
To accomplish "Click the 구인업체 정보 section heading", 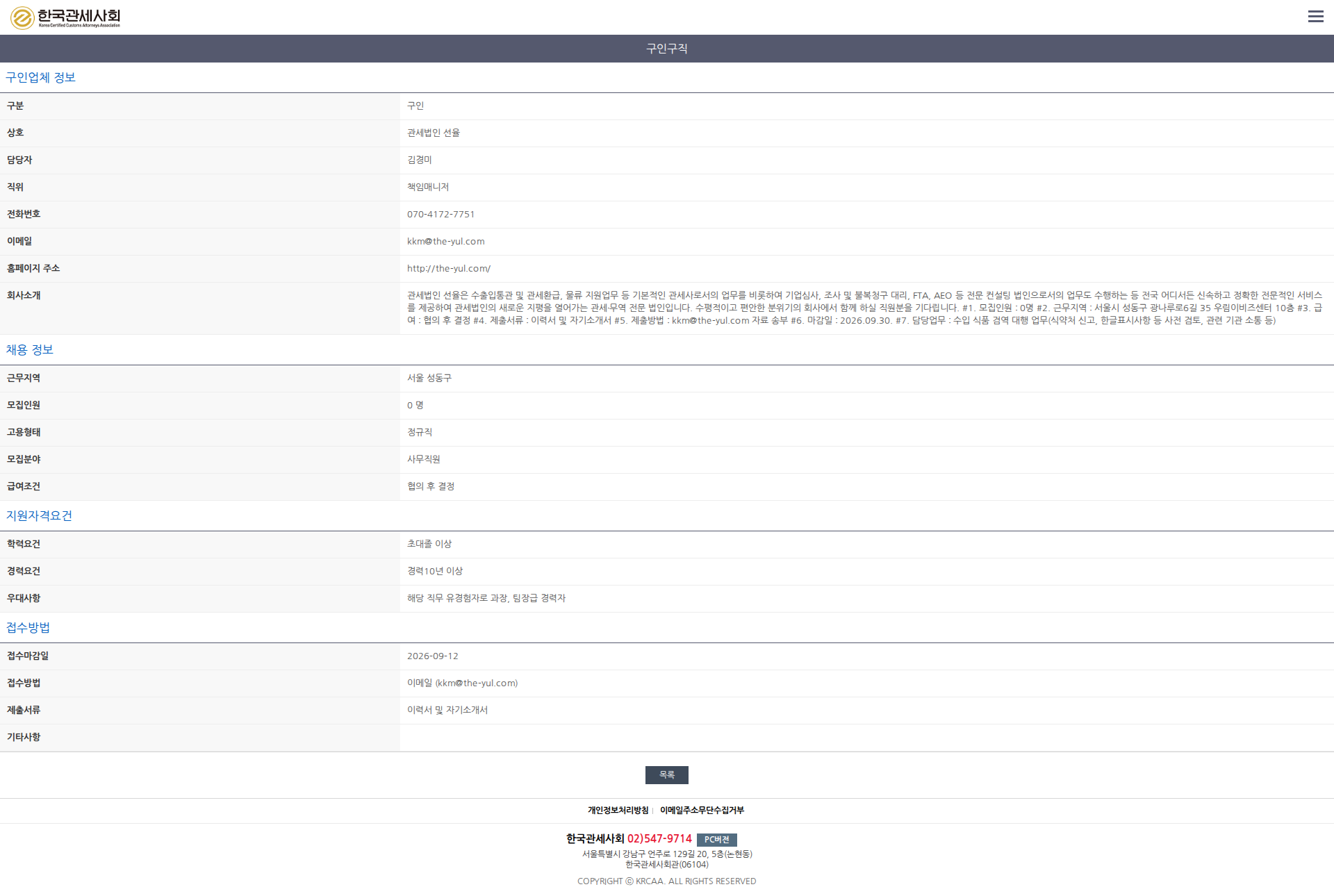I will click(x=40, y=78).
